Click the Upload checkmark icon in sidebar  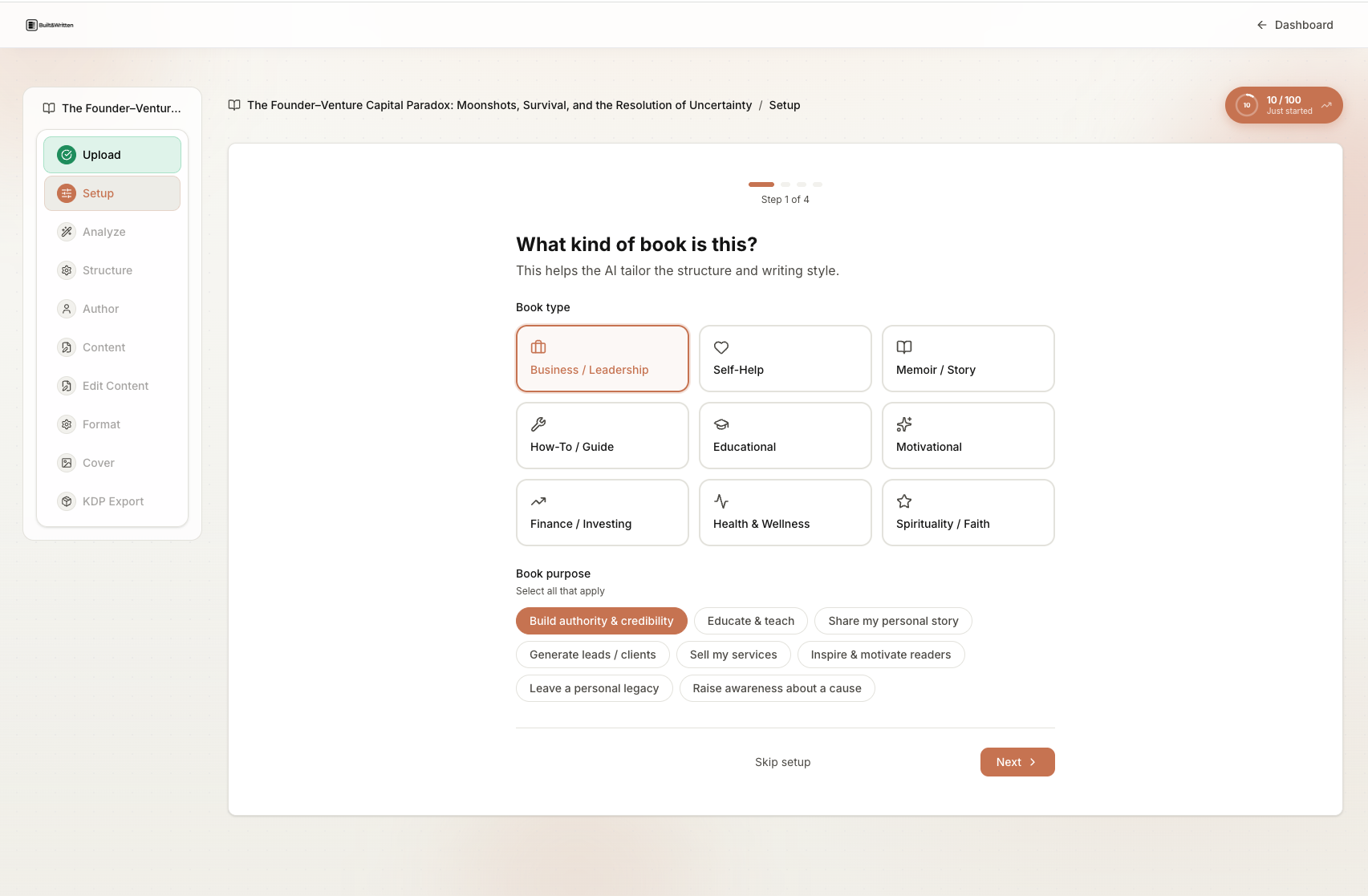pyautogui.click(x=67, y=155)
